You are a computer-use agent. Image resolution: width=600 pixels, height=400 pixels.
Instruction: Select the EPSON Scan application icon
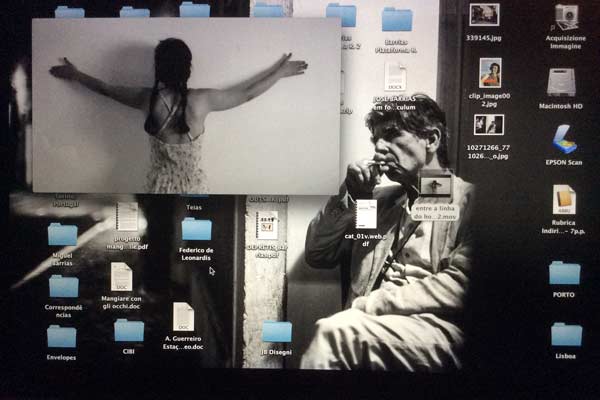(x=564, y=139)
